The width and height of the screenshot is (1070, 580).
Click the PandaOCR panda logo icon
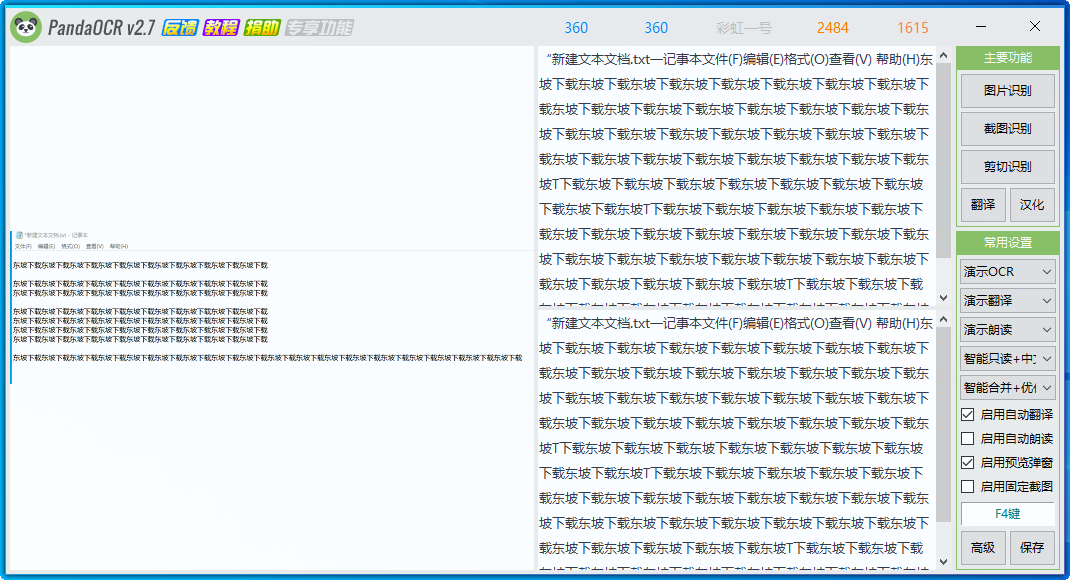click(x=25, y=28)
